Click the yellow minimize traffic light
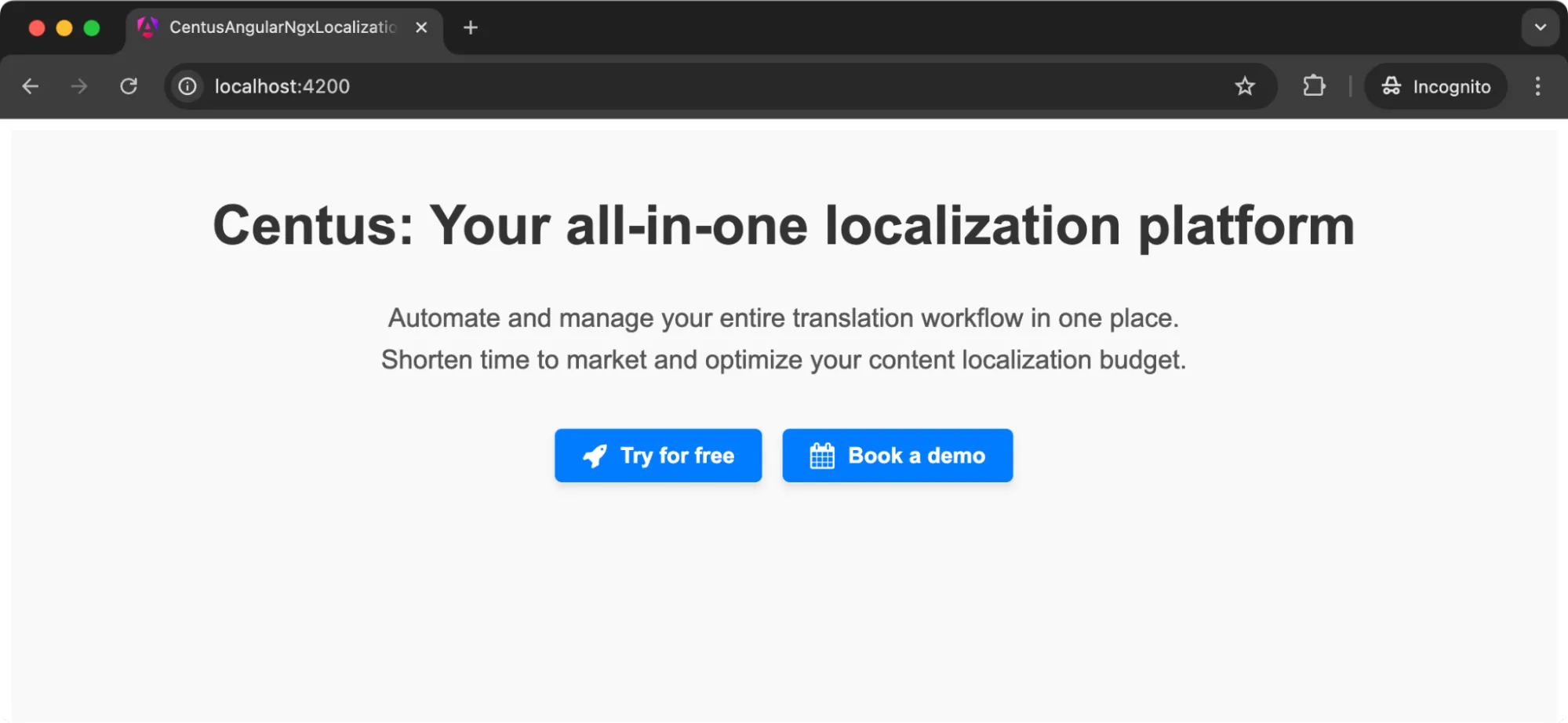1568x723 pixels. 63,27
